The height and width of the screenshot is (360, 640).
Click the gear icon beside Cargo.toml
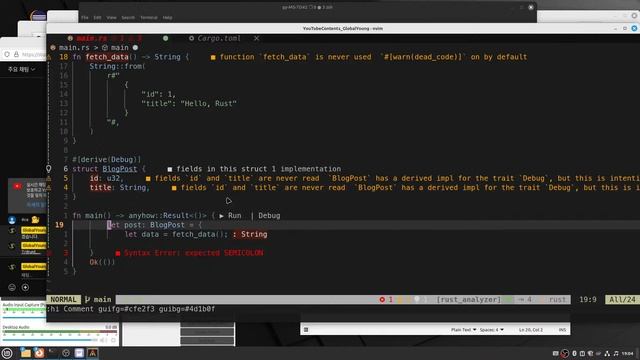[x=191, y=38]
